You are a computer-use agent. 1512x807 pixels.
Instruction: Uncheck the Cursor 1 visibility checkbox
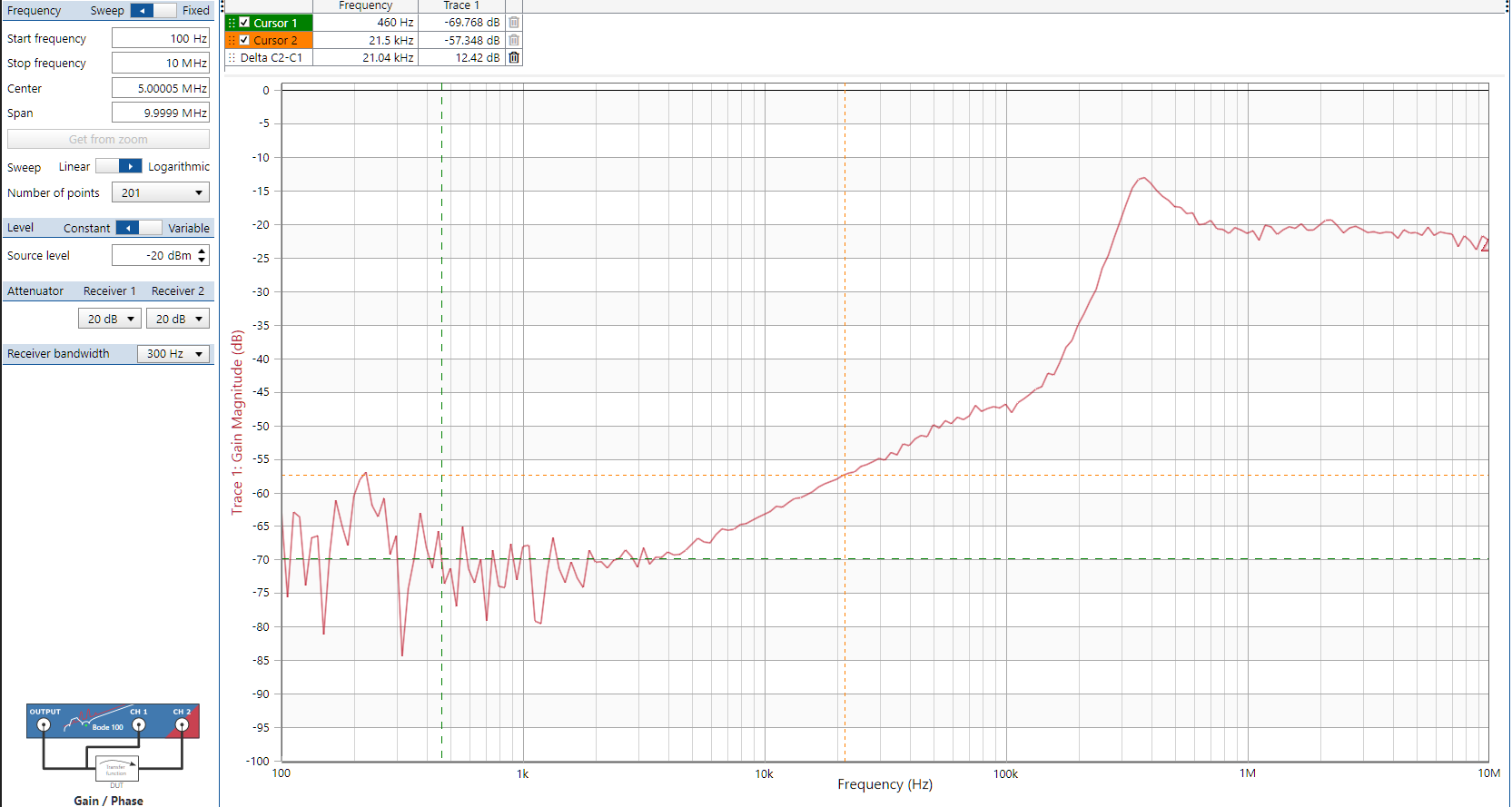(x=244, y=23)
